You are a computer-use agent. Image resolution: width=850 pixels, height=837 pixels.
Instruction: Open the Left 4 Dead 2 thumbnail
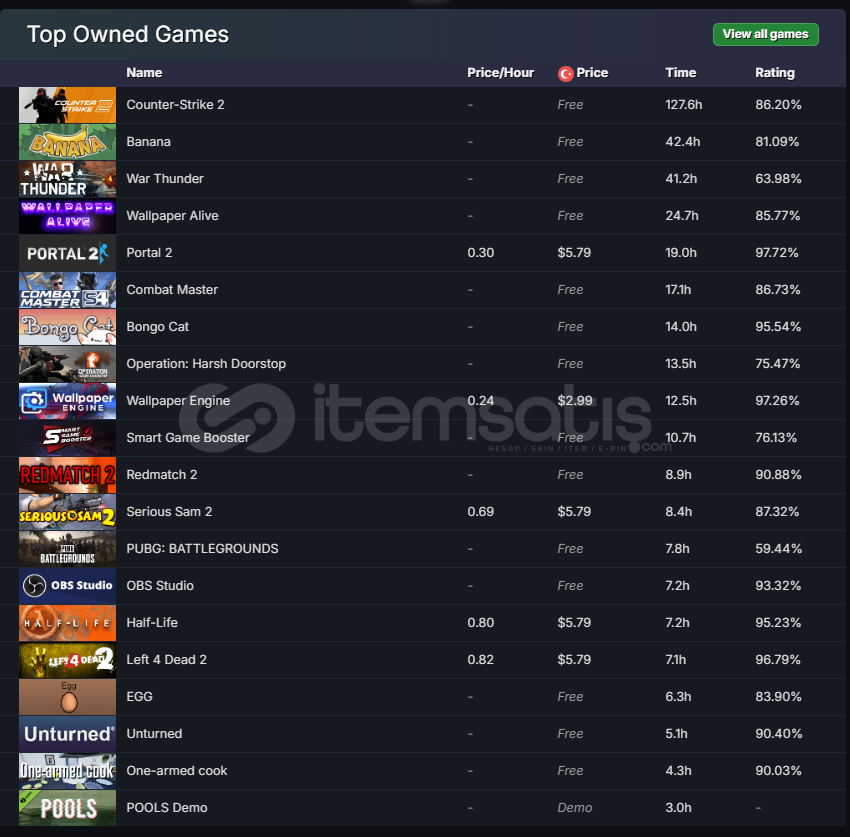click(67, 660)
